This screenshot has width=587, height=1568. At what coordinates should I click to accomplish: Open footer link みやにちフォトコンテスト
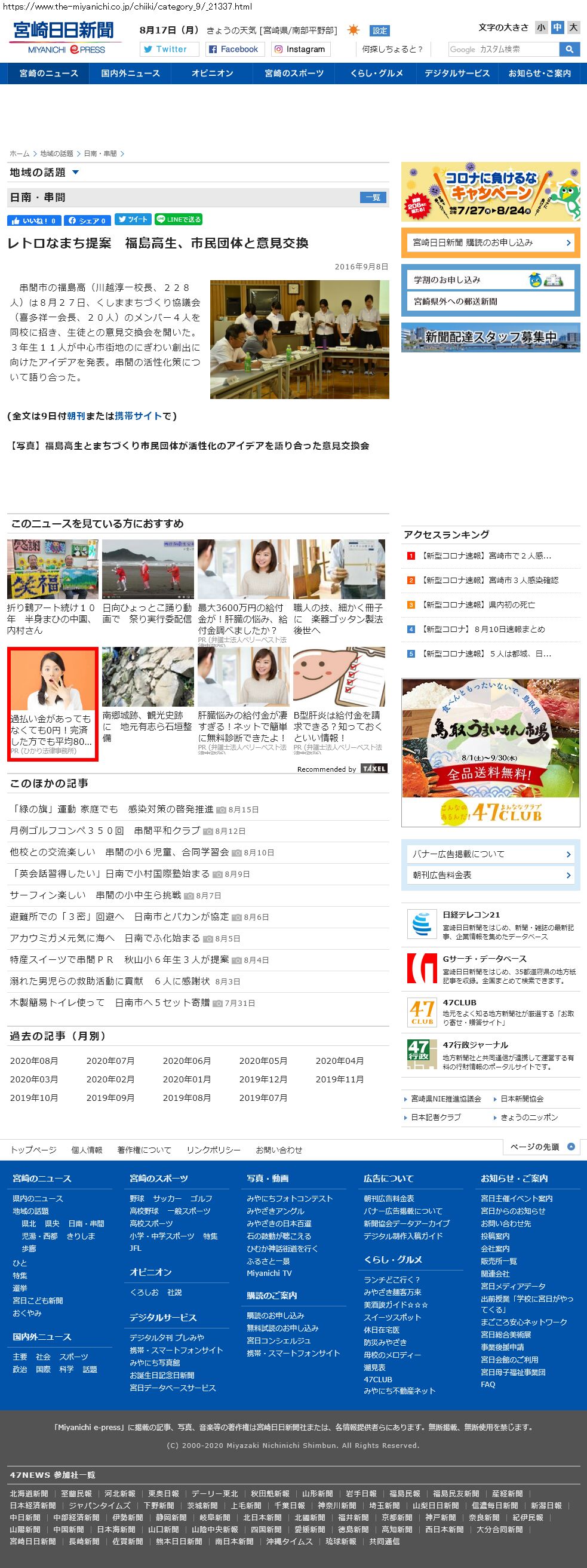290,1198
